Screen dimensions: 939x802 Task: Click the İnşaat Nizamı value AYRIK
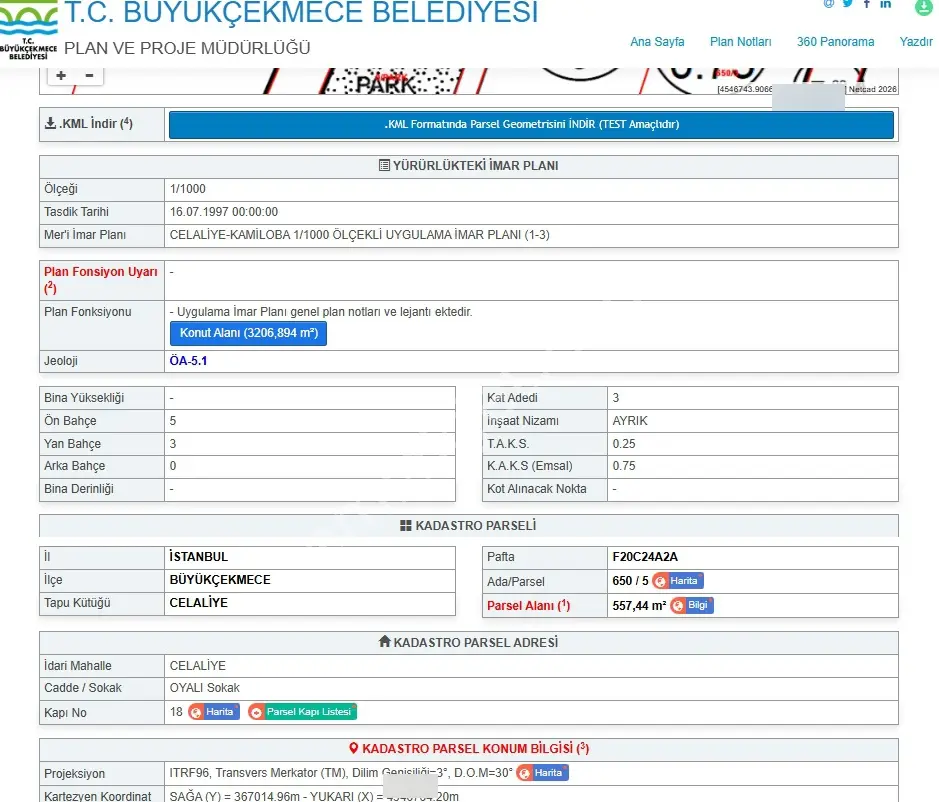click(x=630, y=420)
